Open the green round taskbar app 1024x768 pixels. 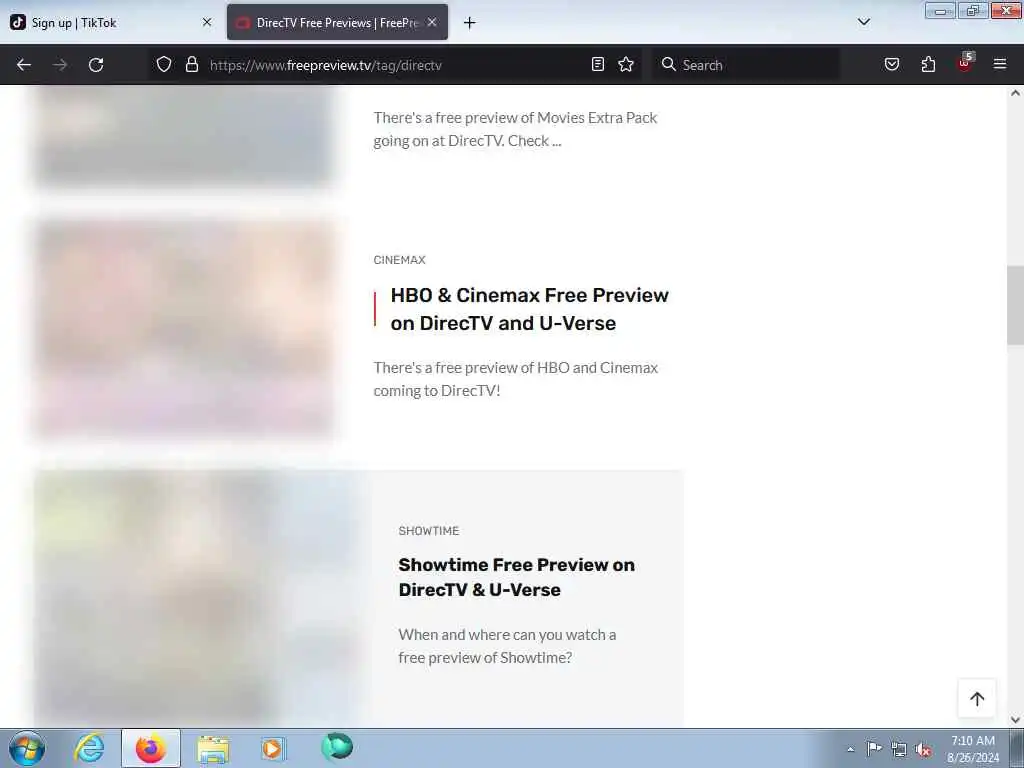(x=337, y=747)
